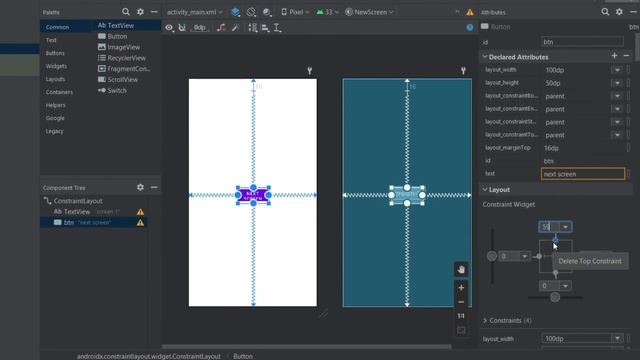Remove a declared attribute with minus icon
The height and width of the screenshot is (360, 640).
pyautogui.click(x=626, y=56)
